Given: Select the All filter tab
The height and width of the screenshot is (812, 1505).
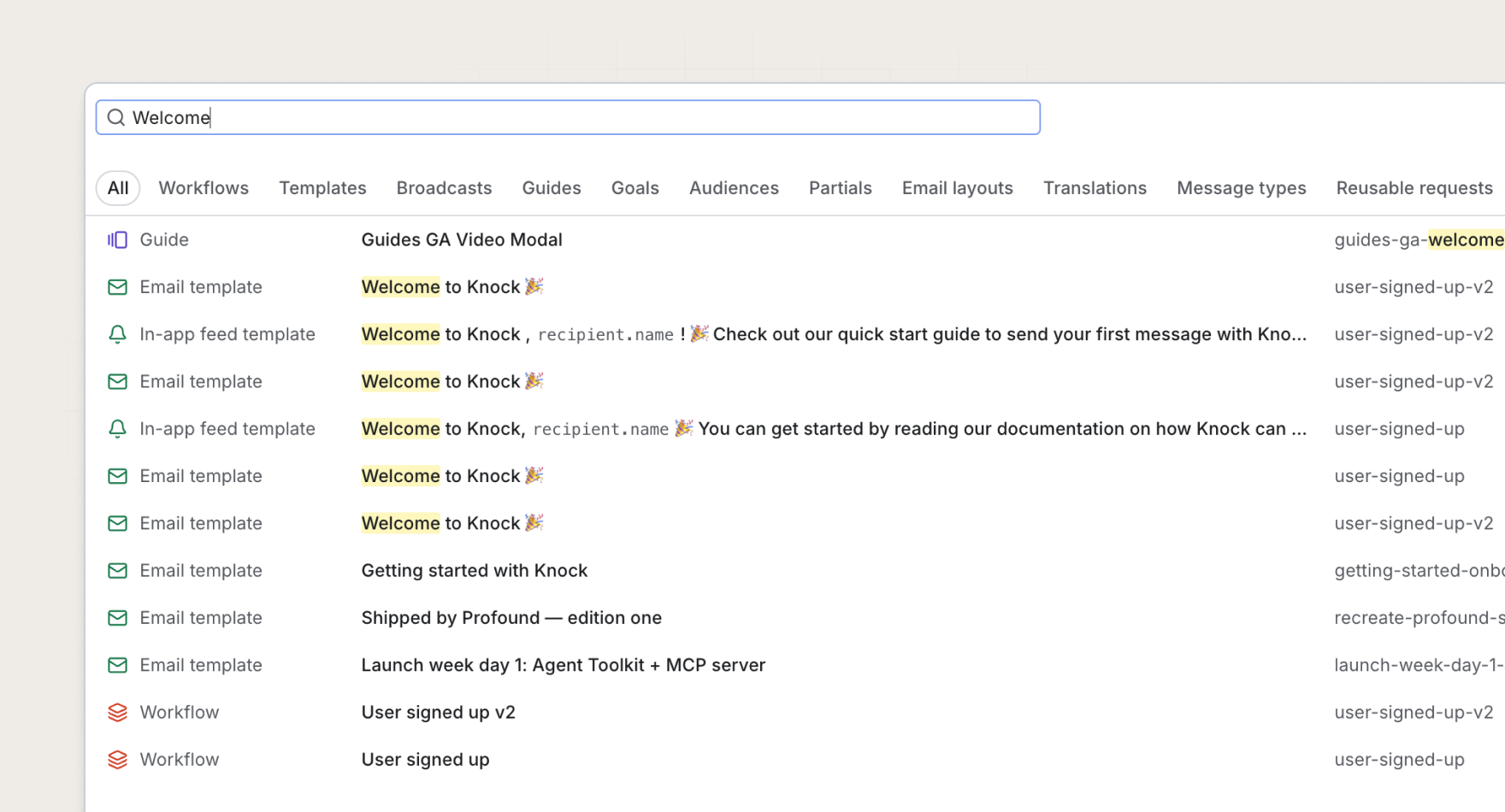Looking at the screenshot, I should (118, 188).
